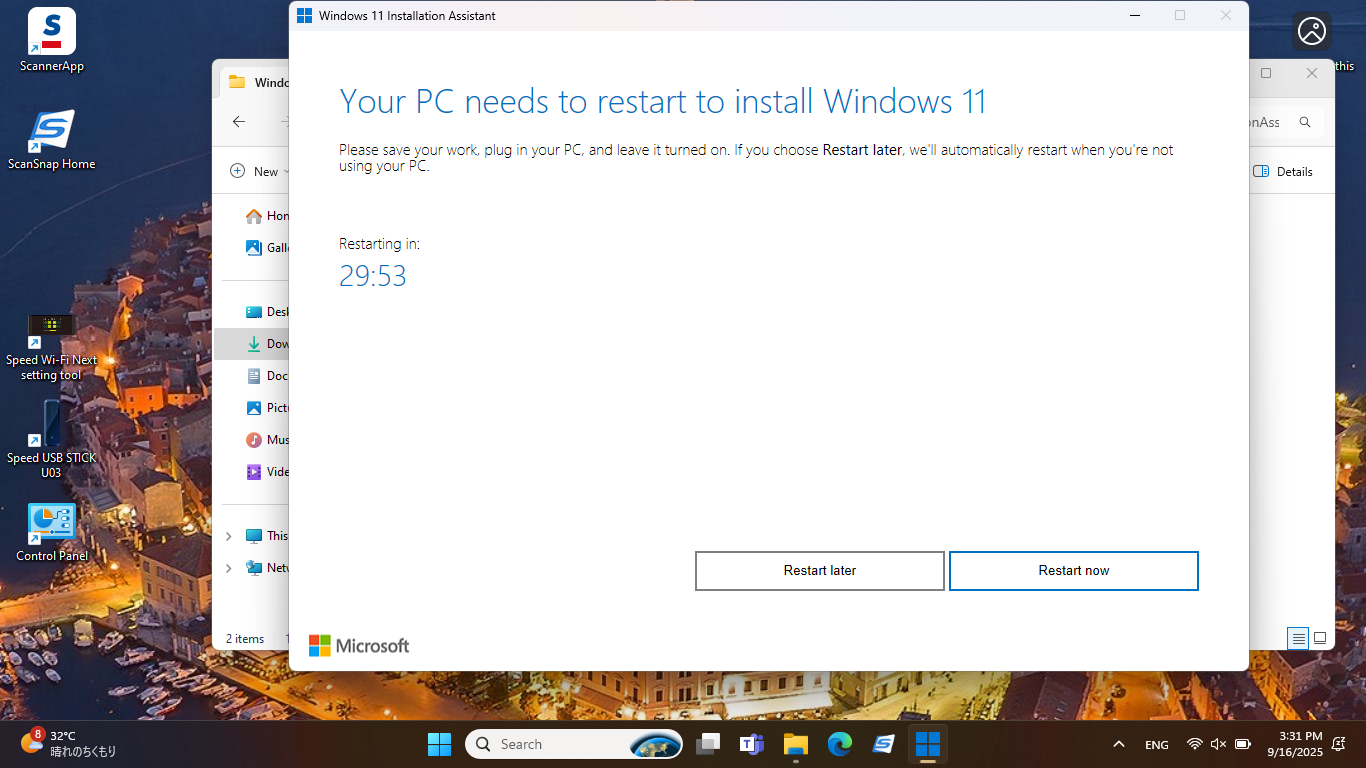The image size is (1366, 768).
Task: Expand the This PC tree node
Action: pos(229,536)
